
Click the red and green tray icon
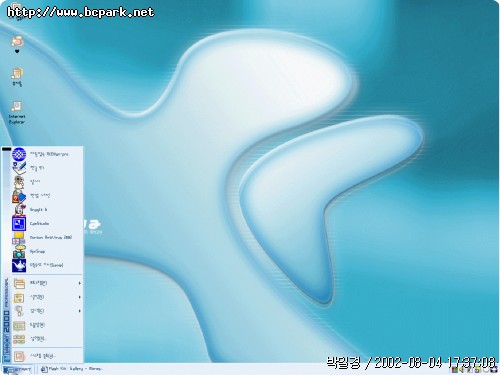pos(455,369)
